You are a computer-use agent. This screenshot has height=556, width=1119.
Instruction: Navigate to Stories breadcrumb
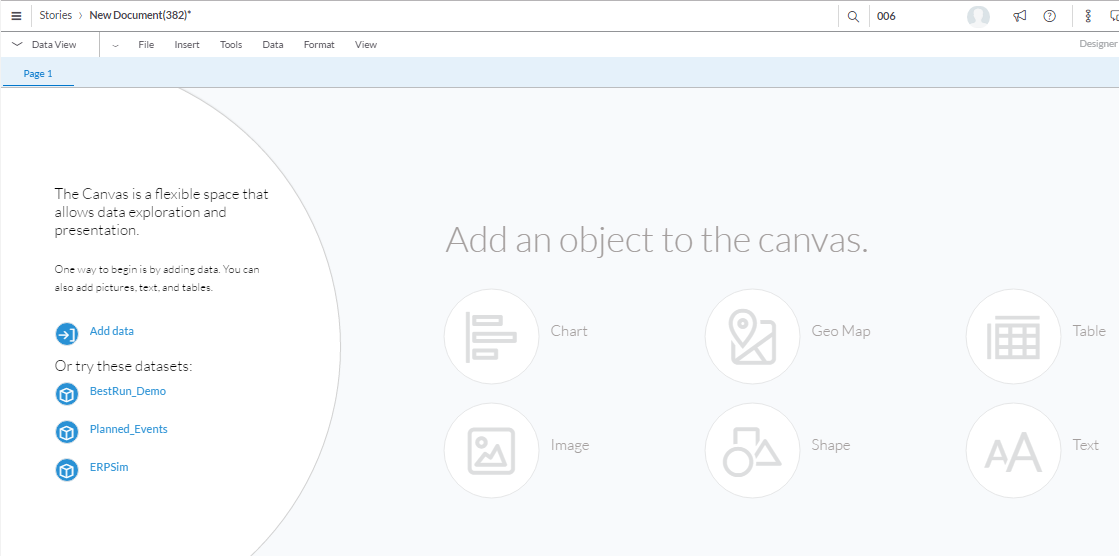tap(55, 16)
